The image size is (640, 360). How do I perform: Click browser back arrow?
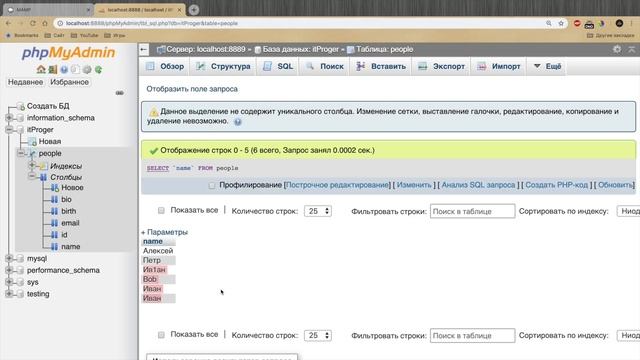tap(9, 23)
